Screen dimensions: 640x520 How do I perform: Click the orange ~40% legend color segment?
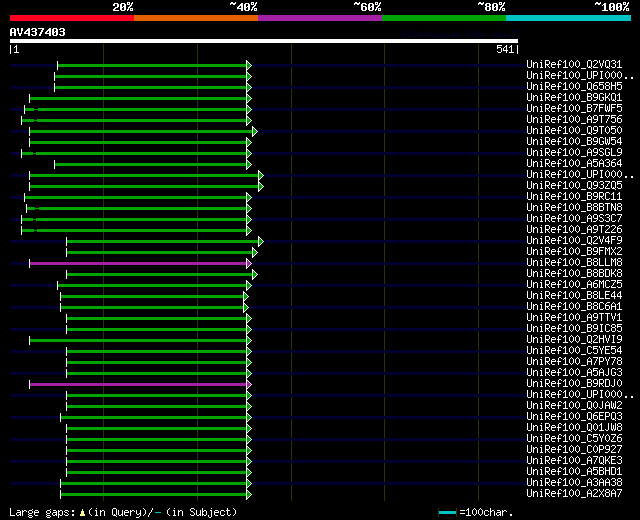point(196,18)
